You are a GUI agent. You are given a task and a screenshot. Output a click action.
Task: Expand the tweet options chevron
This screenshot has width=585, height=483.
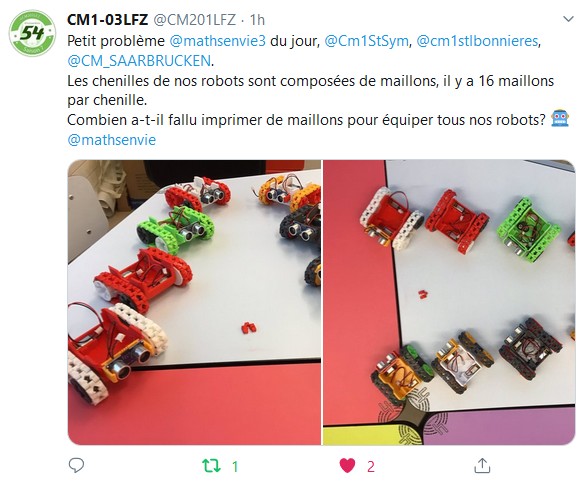pyautogui.click(x=568, y=19)
